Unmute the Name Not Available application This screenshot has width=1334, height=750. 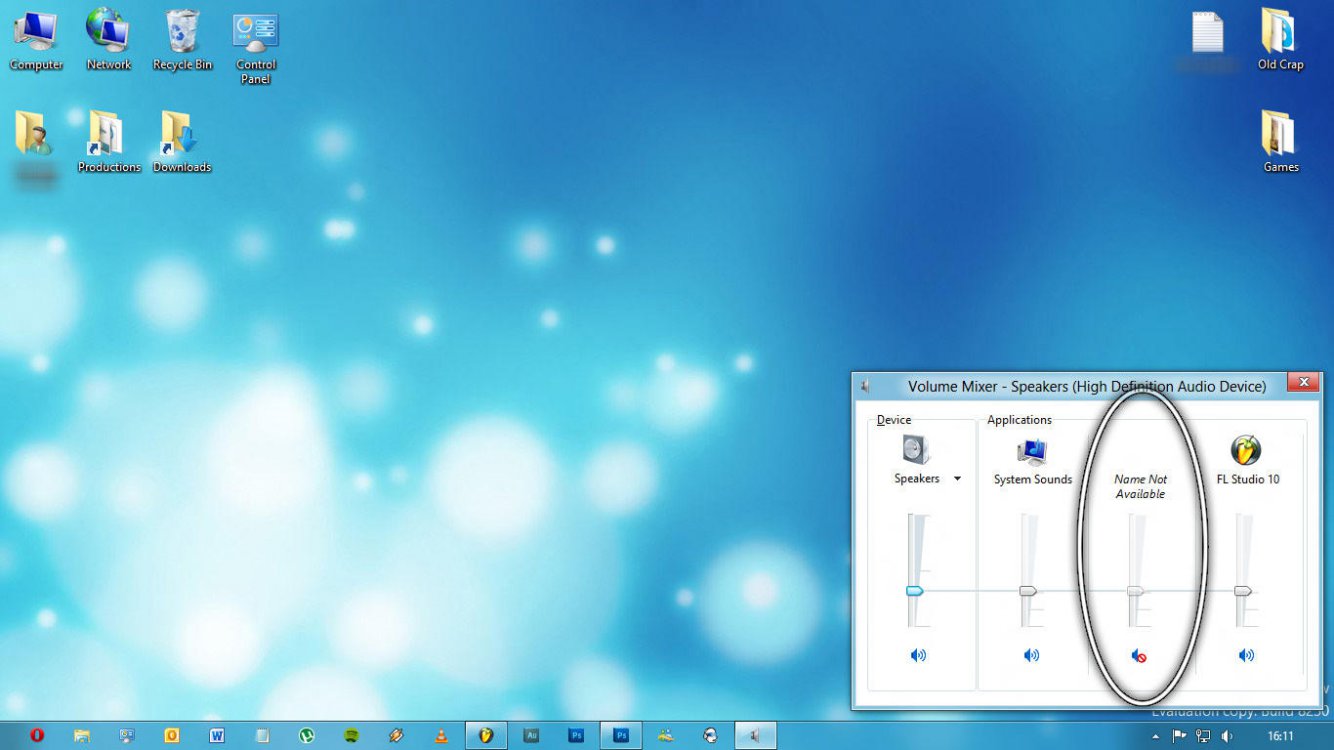pyautogui.click(x=1138, y=655)
